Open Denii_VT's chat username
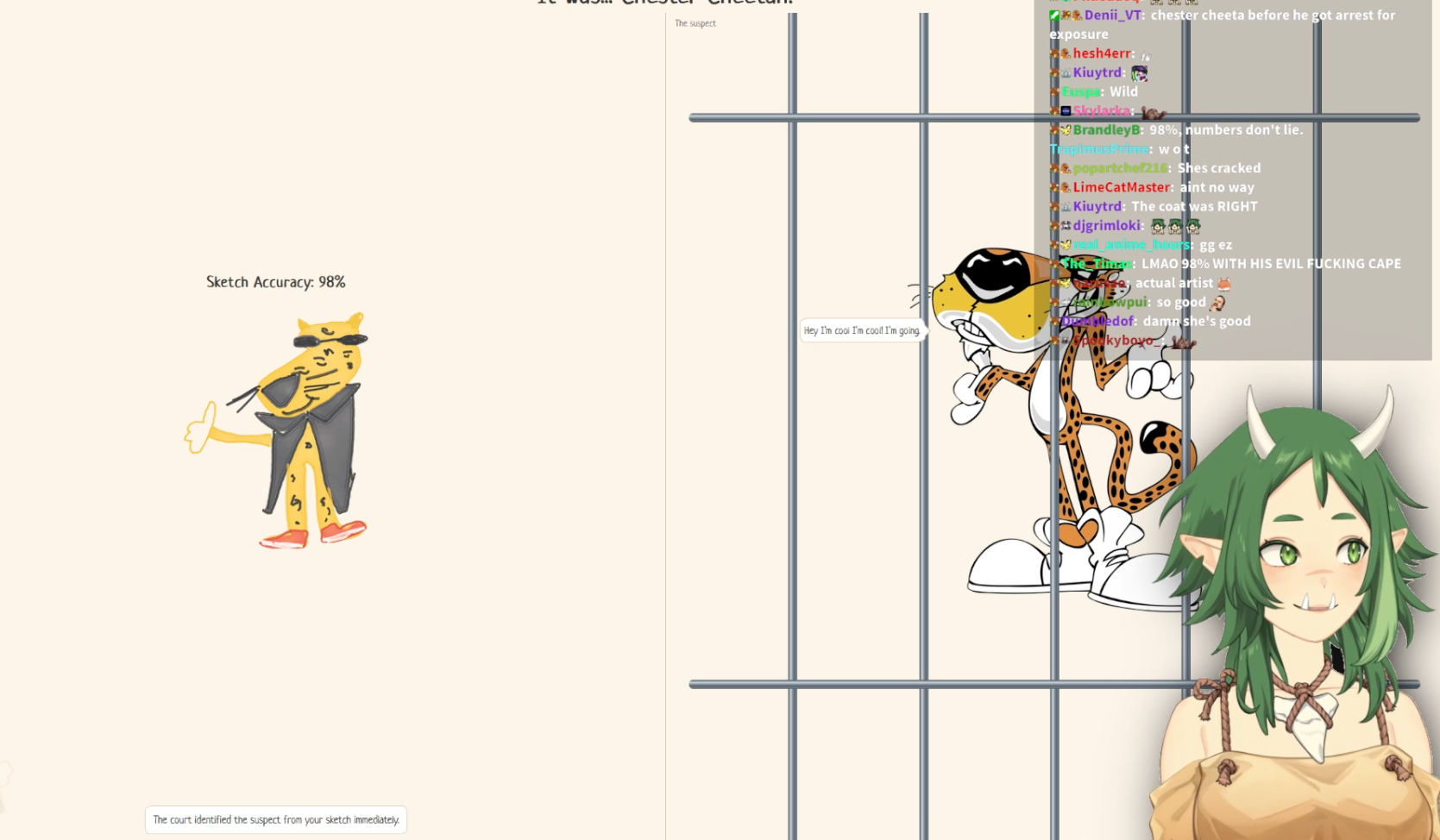This screenshot has height=840, width=1440. [x=1112, y=15]
